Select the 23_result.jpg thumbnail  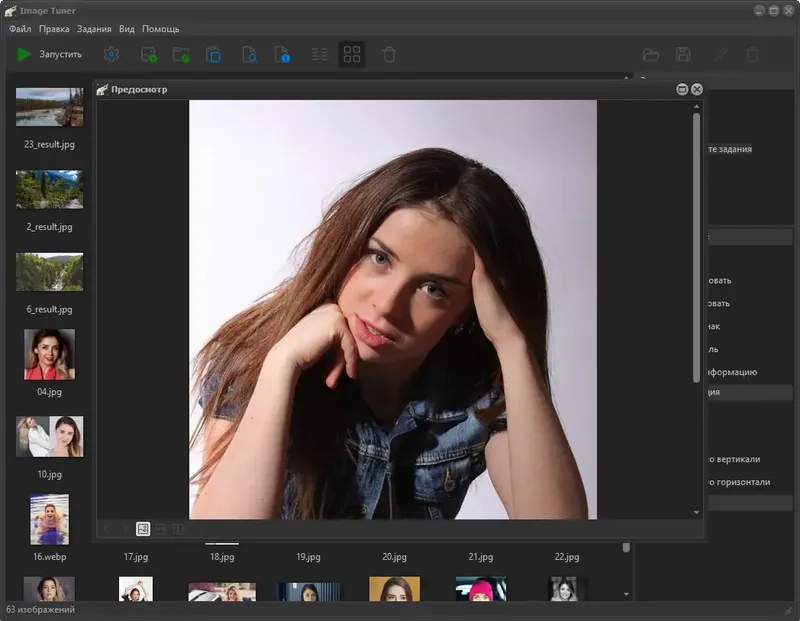49,107
